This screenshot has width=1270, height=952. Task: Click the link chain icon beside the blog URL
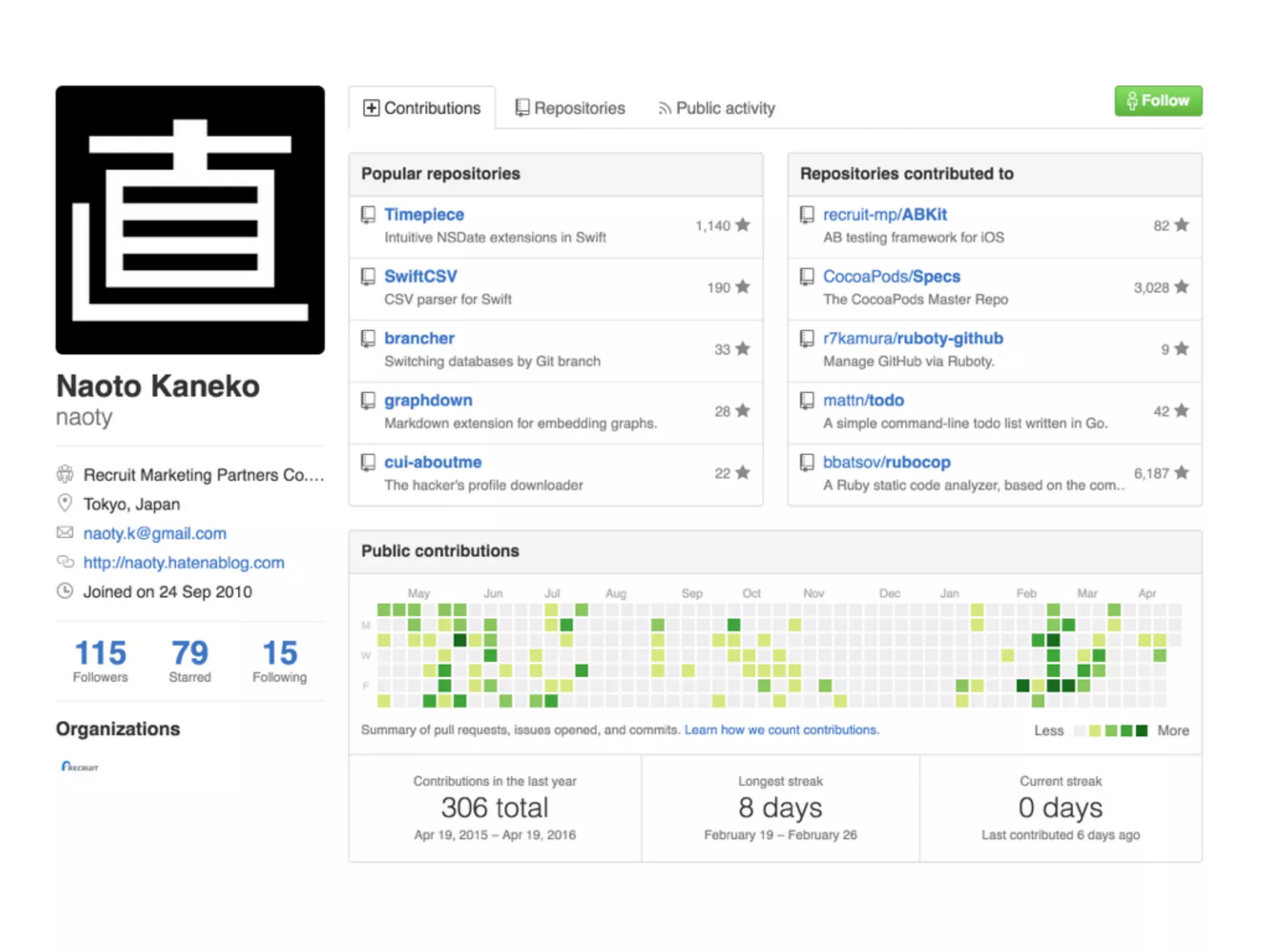pos(65,562)
